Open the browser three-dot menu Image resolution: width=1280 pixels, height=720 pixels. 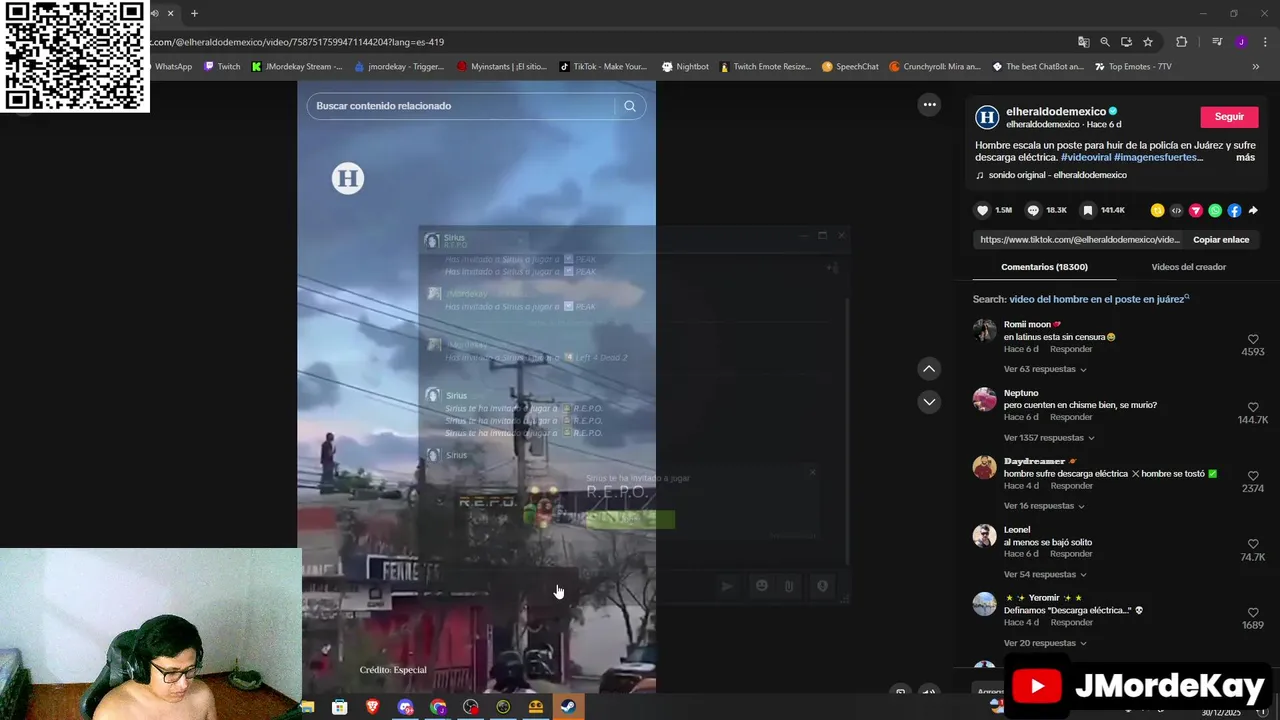point(1265,42)
